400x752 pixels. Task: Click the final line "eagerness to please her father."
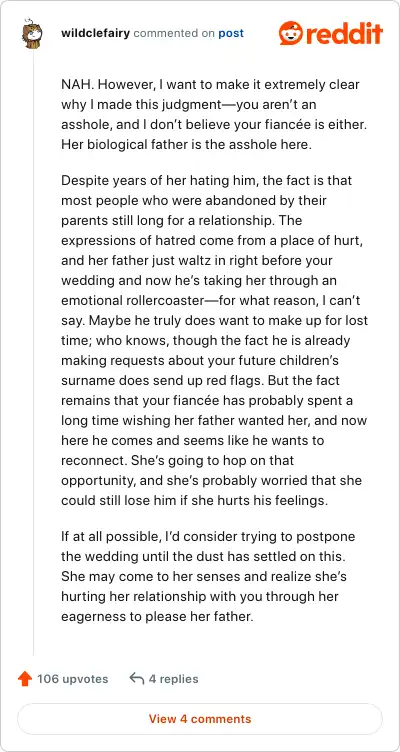click(x=157, y=616)
